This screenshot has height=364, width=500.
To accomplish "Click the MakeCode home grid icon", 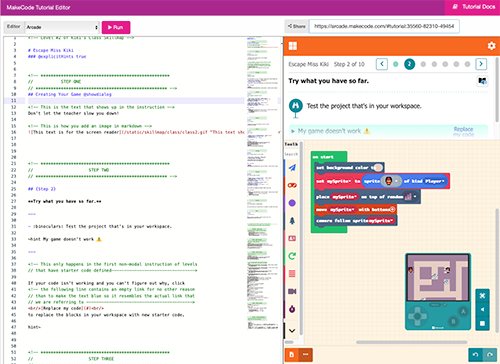I will [x=293, y=46].
